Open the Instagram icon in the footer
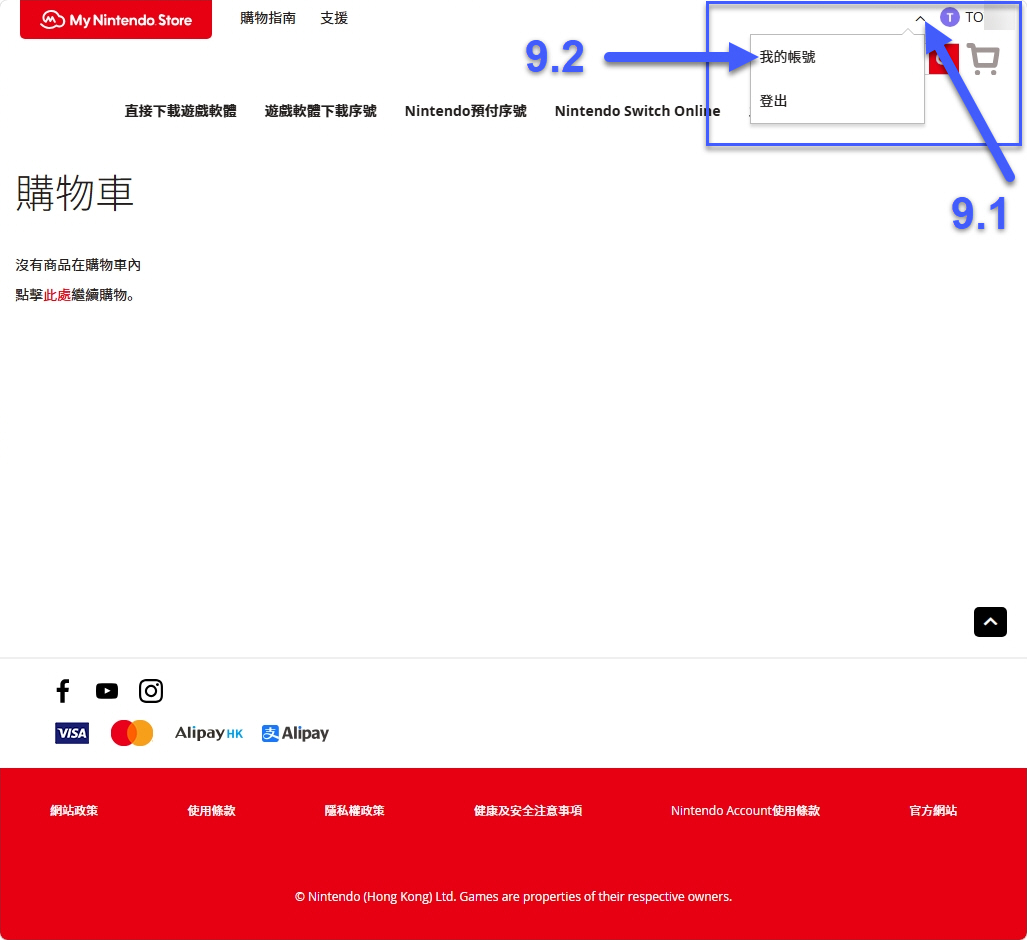This screenshot has width=1027, height=940. coord(151,691)
